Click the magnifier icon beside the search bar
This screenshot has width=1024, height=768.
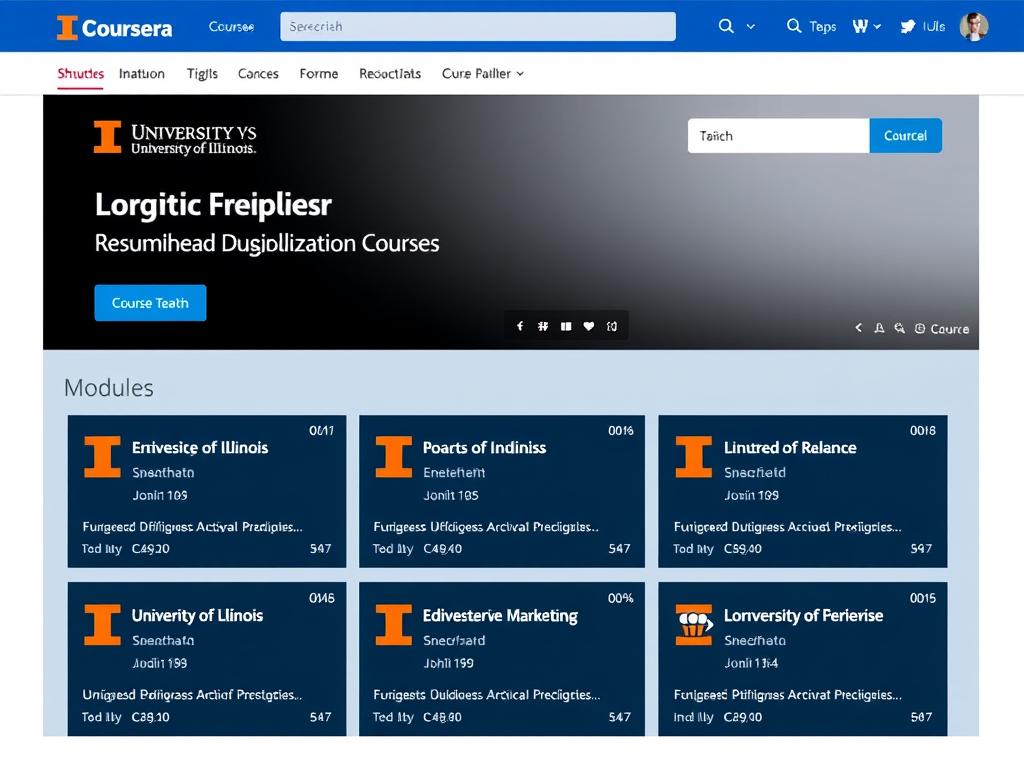pos(726,26)
